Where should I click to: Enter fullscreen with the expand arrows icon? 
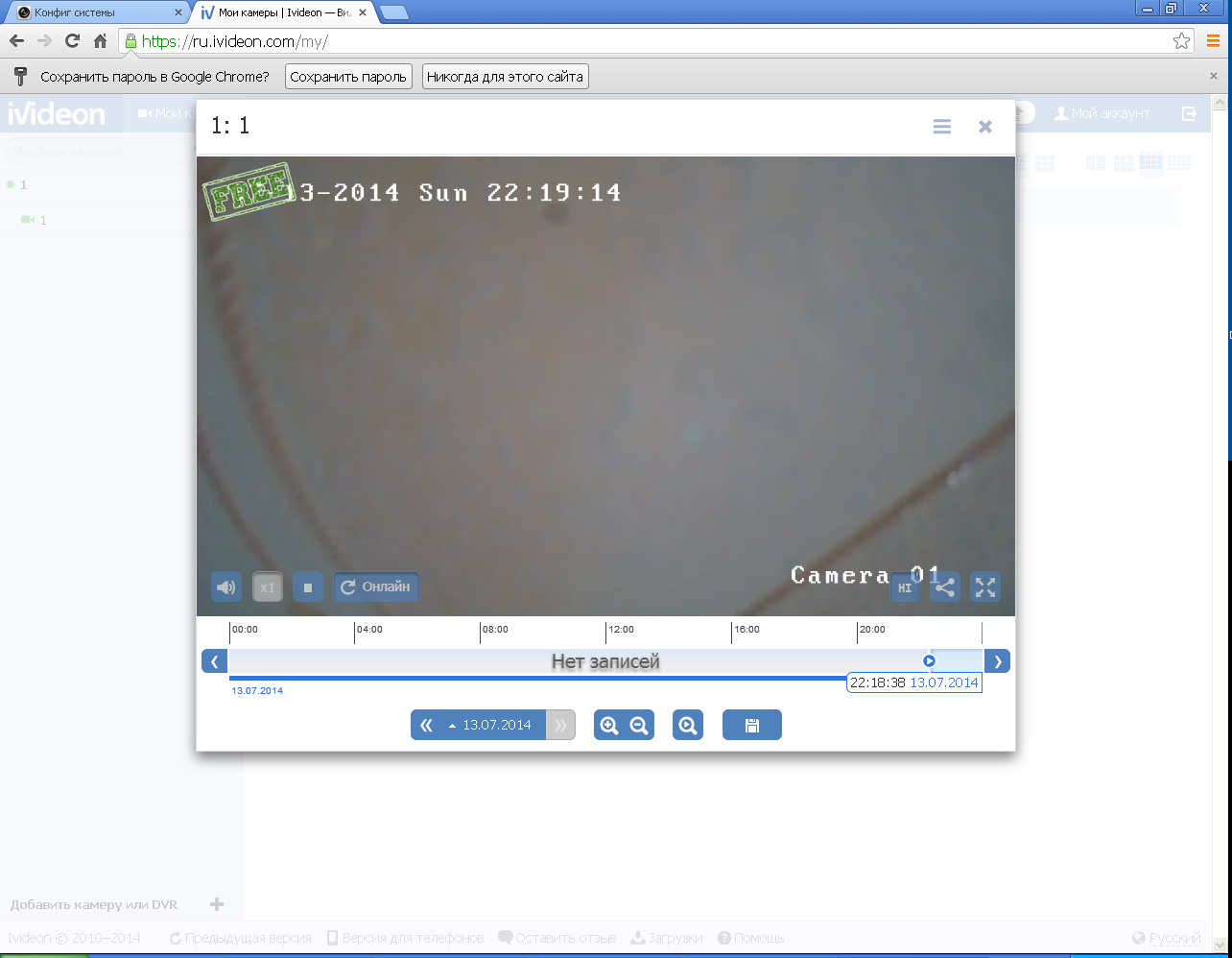tap(985, 587)
